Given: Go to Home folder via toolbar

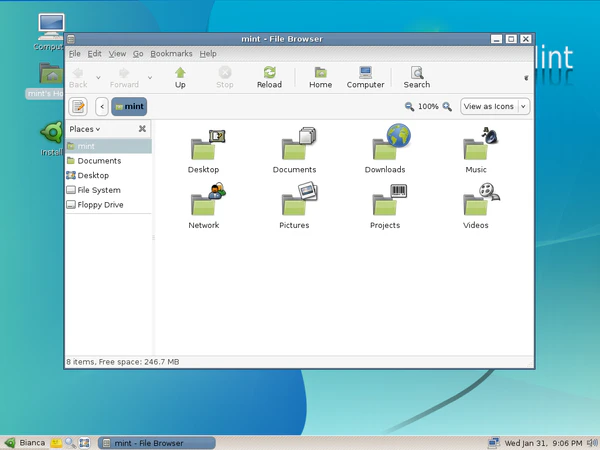Looking at the screenshot, I should tap(320, 73).
